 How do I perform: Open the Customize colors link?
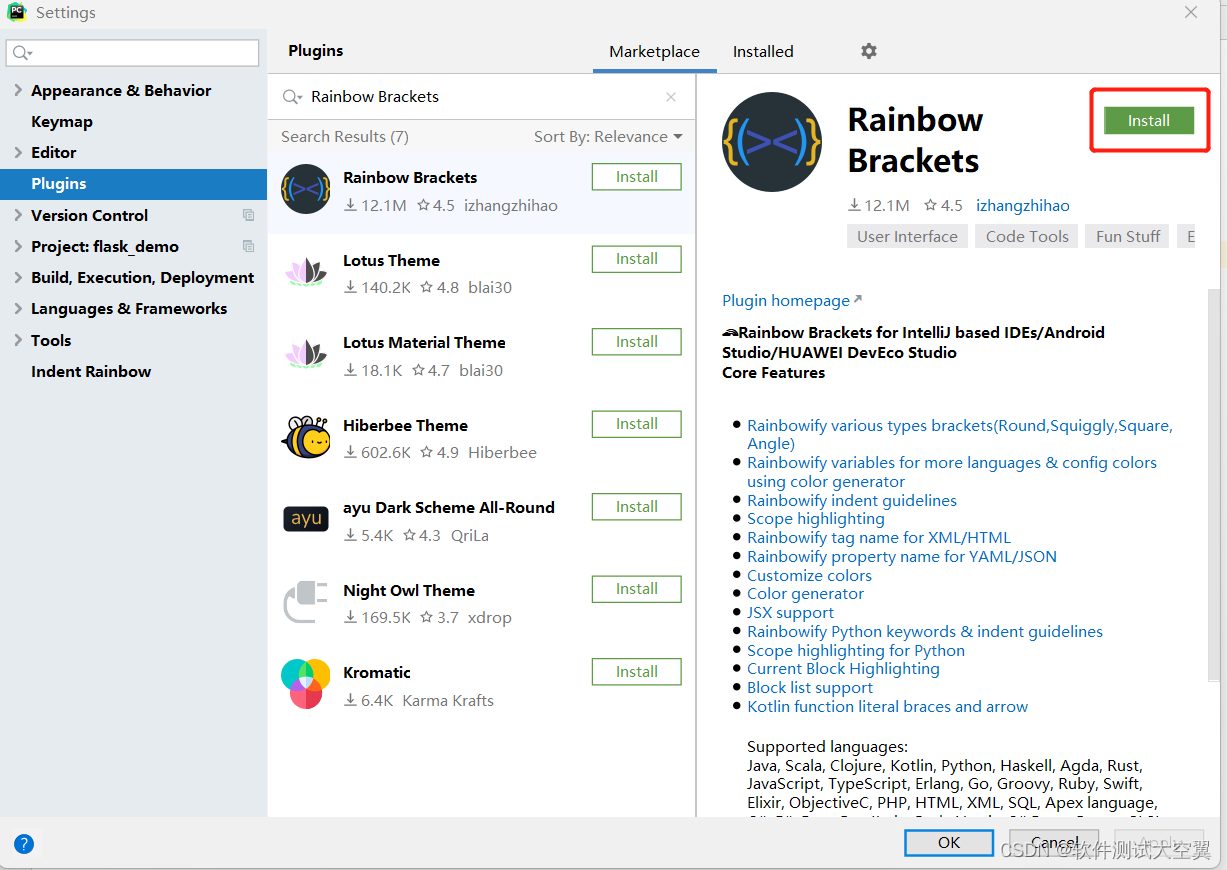809,575
